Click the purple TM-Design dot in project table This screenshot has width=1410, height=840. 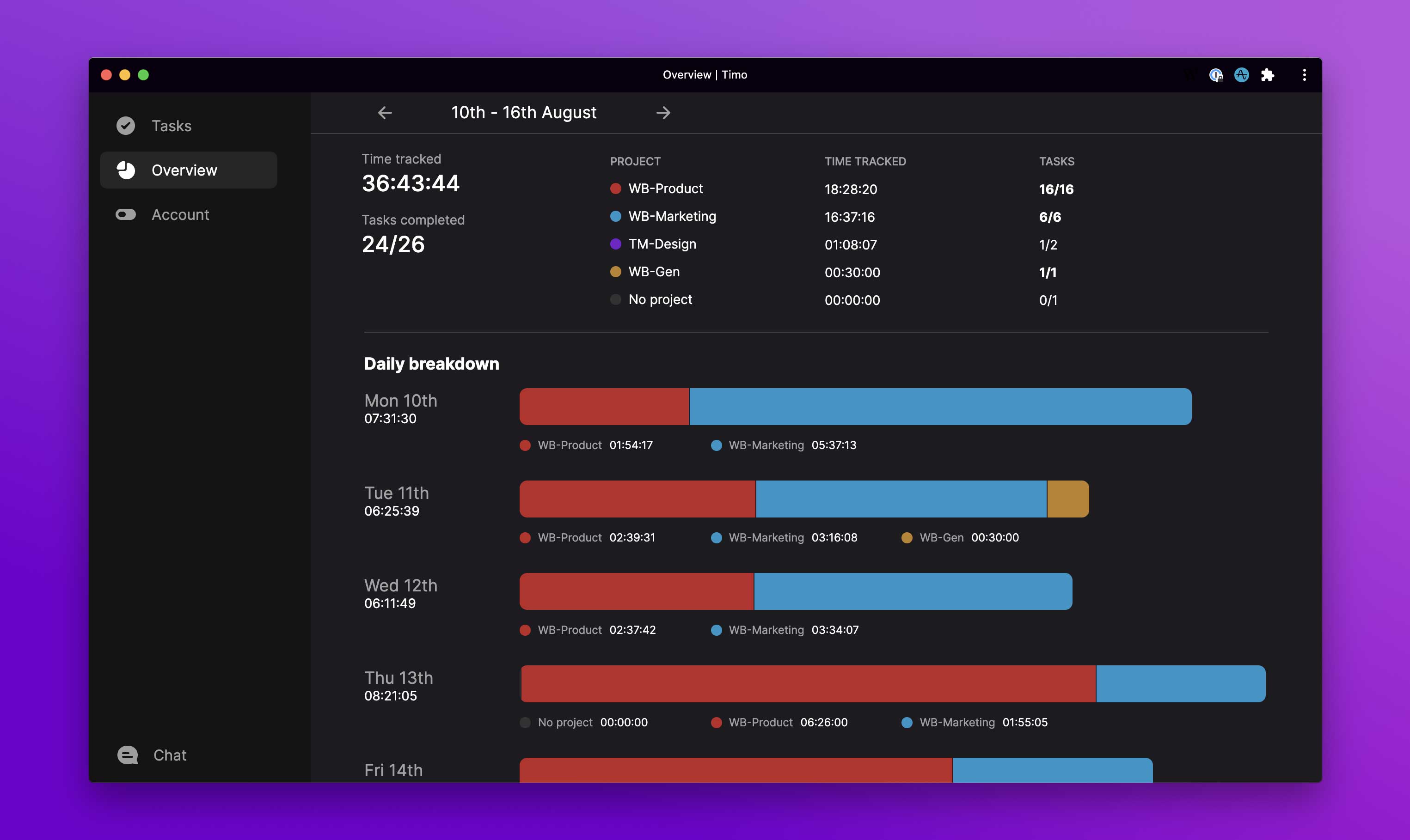(615, 244)
